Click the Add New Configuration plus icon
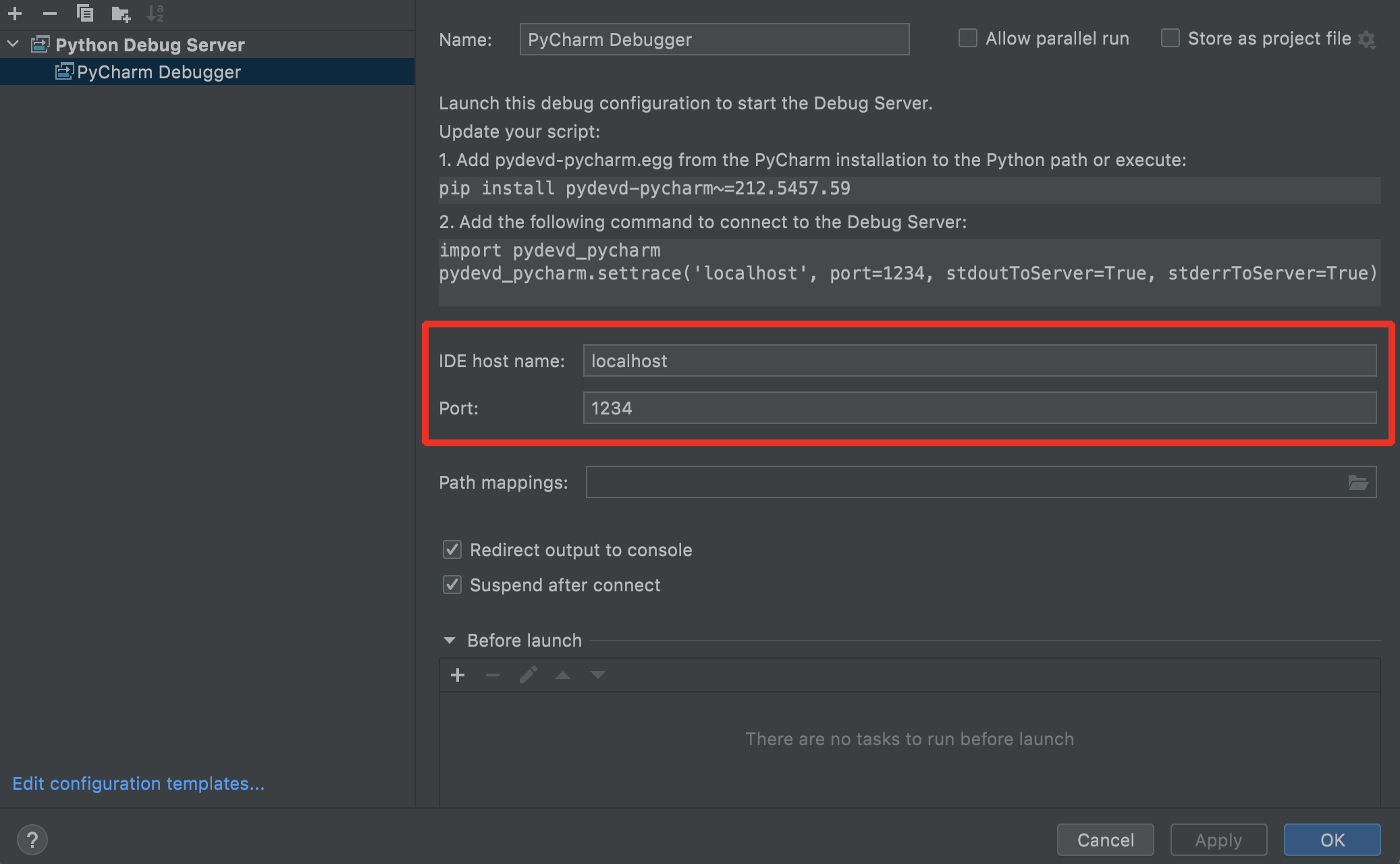 [x=15, y=13]
